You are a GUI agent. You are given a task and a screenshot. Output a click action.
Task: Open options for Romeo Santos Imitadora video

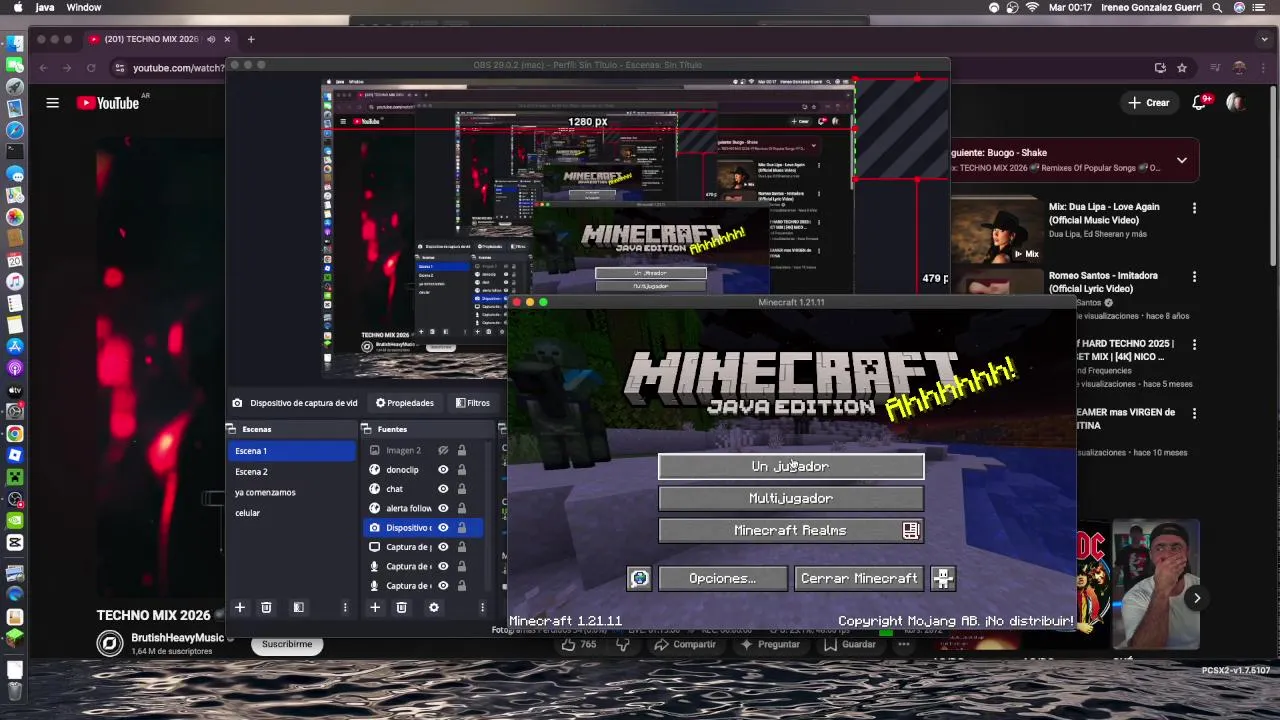coord(1194,276)
